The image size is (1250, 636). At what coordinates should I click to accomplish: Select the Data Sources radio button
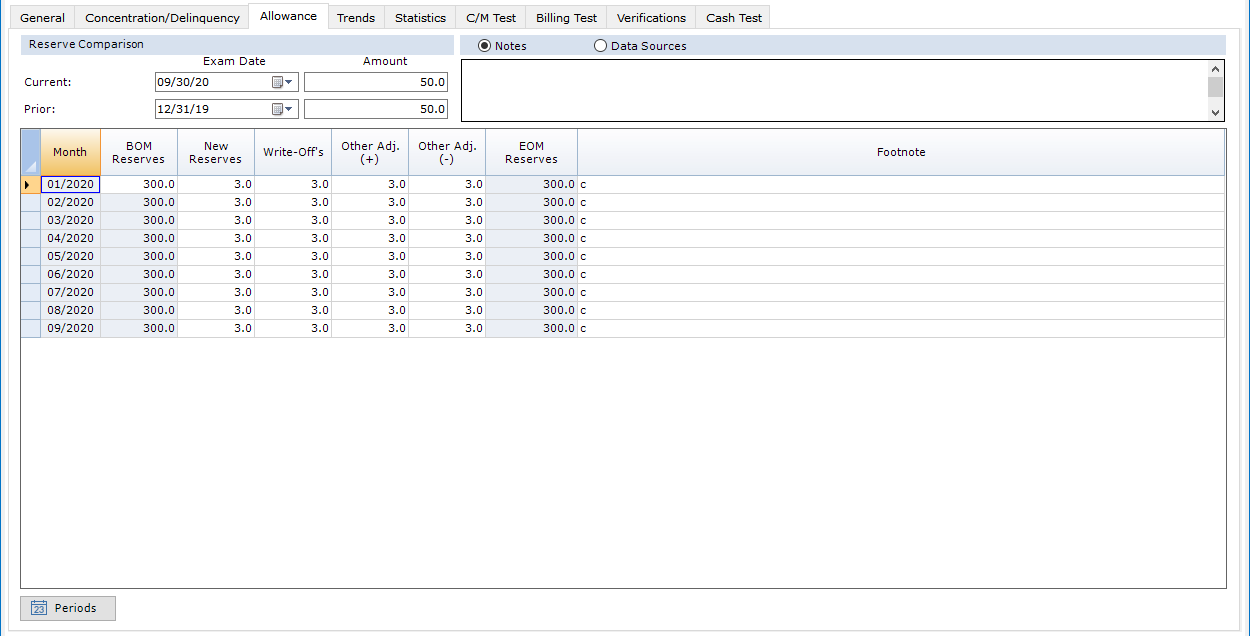(x=600, y=46)
